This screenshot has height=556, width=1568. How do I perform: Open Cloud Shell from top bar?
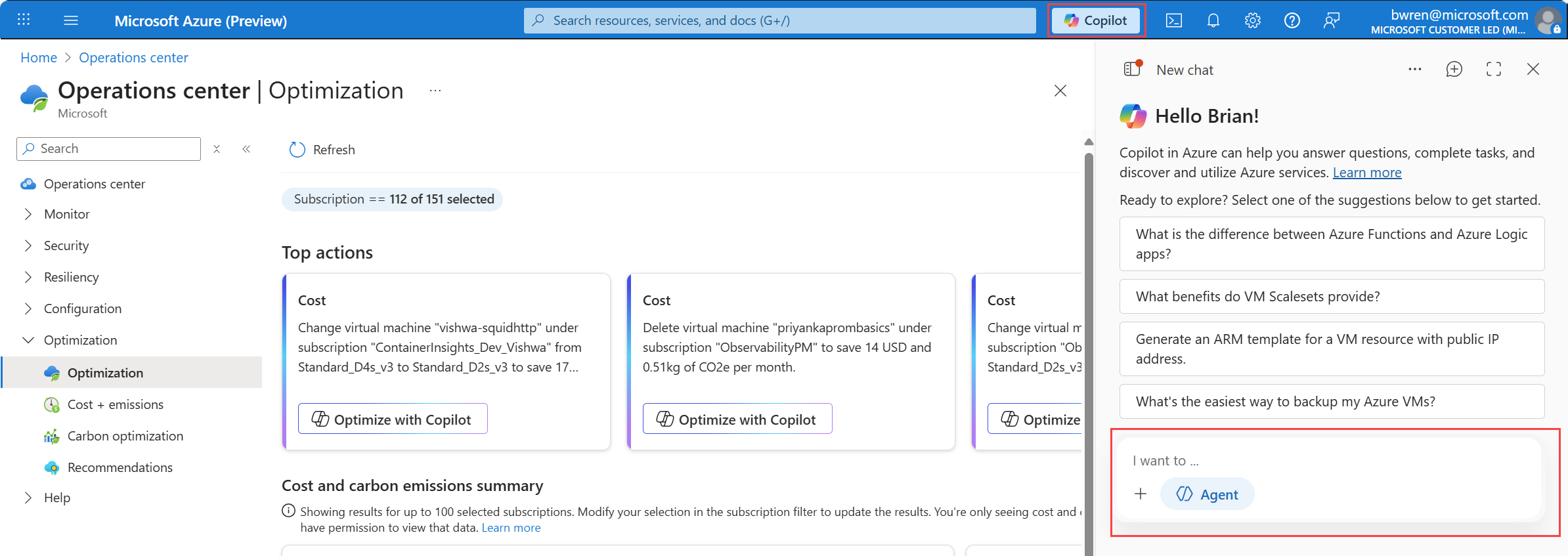(x=1173, y=21)
